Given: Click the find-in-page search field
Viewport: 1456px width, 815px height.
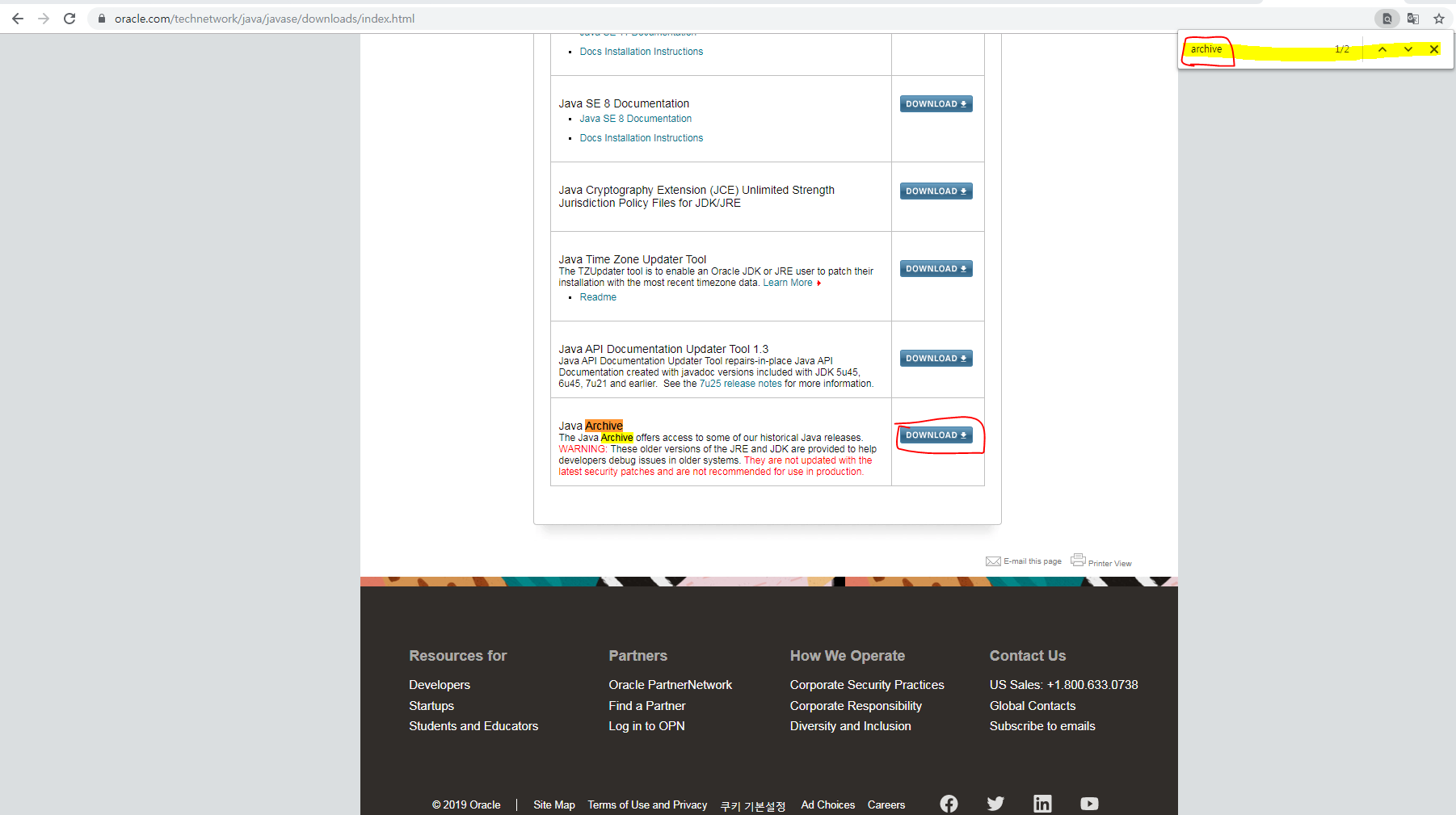Looking at the screenshot, I should pyautogui.click(x=1256, y=49).
